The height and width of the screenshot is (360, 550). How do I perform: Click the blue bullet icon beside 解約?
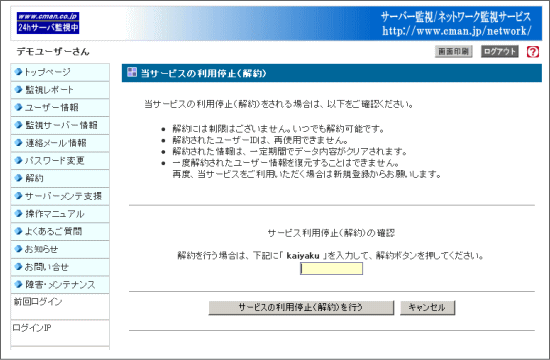click(18, 178)
